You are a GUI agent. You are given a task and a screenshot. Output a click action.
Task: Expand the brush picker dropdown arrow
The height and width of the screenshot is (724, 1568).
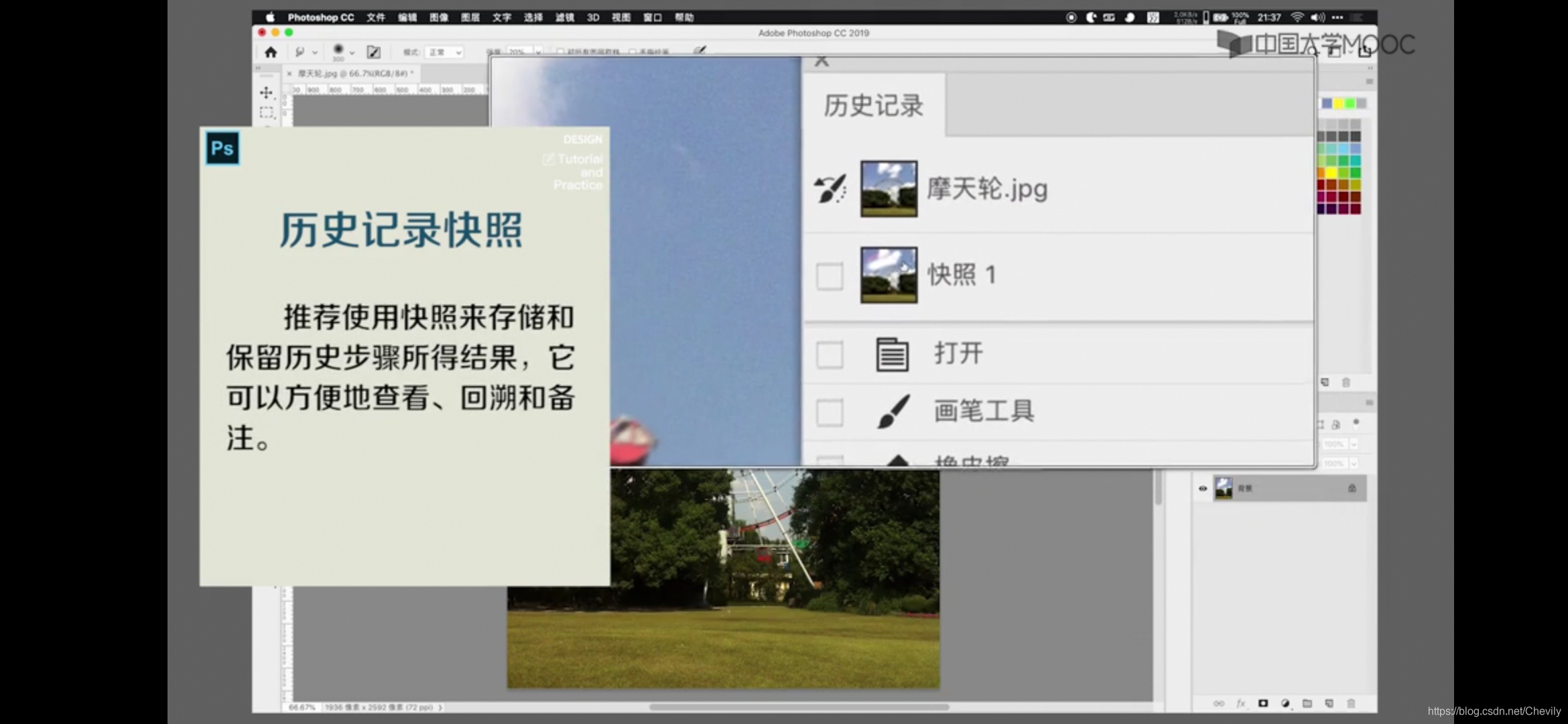point(352,52)
